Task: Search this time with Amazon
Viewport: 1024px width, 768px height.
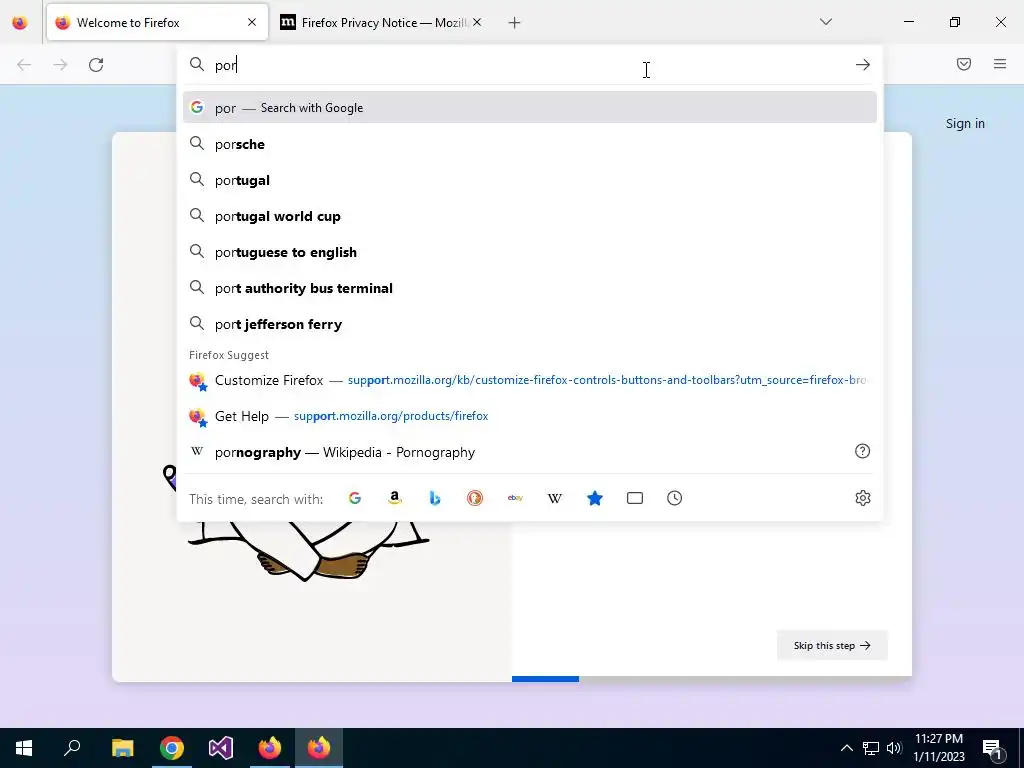Action: coord(394,498)
